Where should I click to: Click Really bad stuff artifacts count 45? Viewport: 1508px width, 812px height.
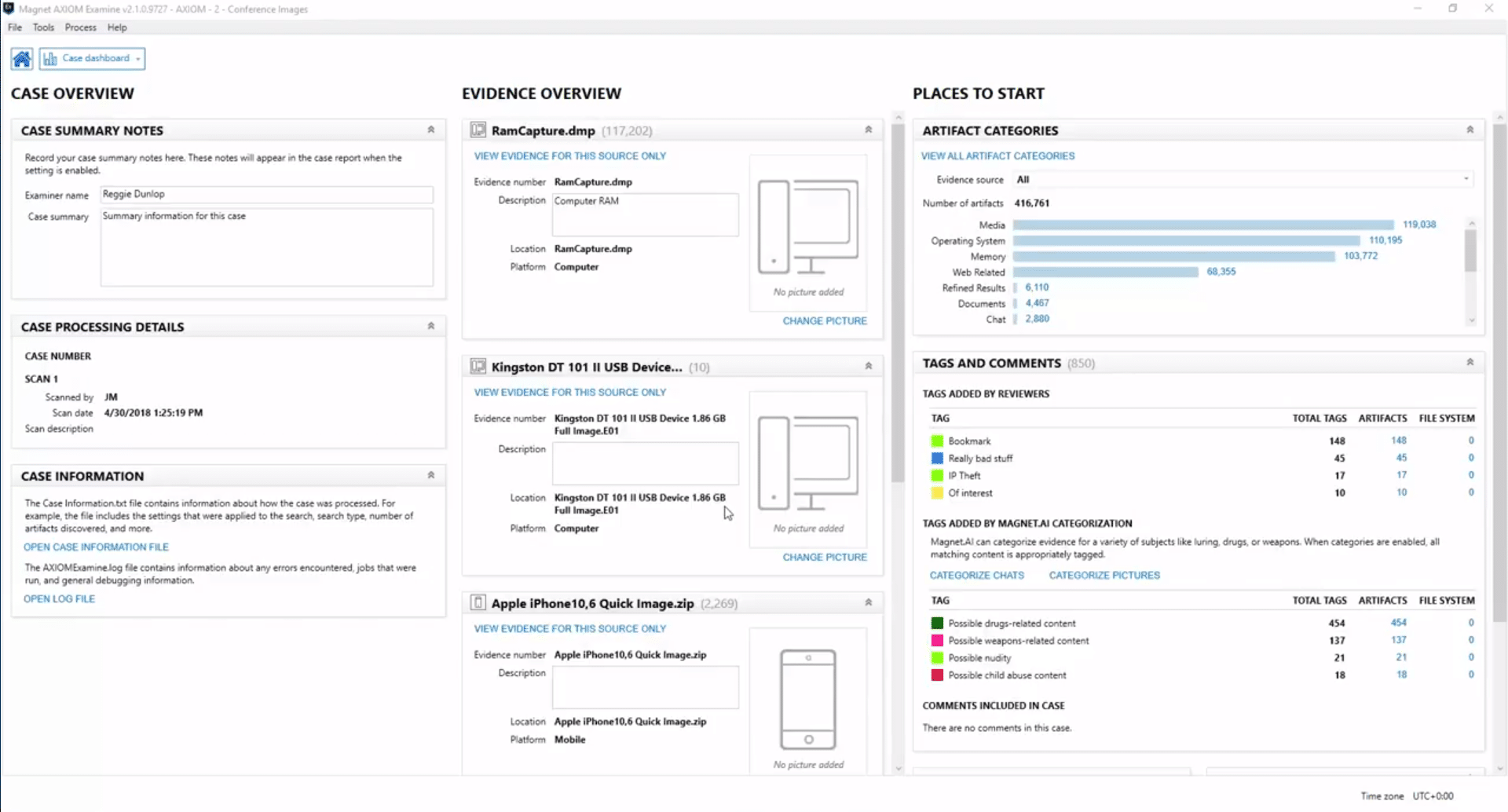(x=1401, y=458)
